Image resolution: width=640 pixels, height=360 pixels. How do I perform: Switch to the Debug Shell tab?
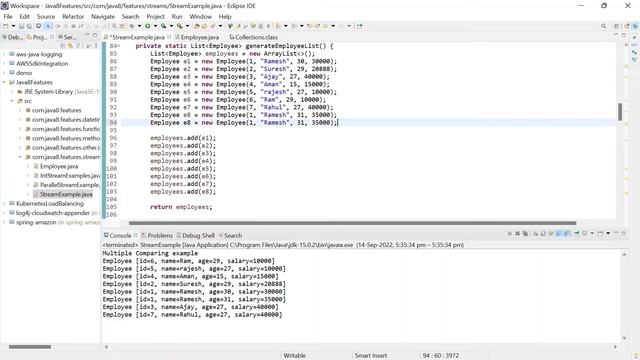tap(195, 235)
